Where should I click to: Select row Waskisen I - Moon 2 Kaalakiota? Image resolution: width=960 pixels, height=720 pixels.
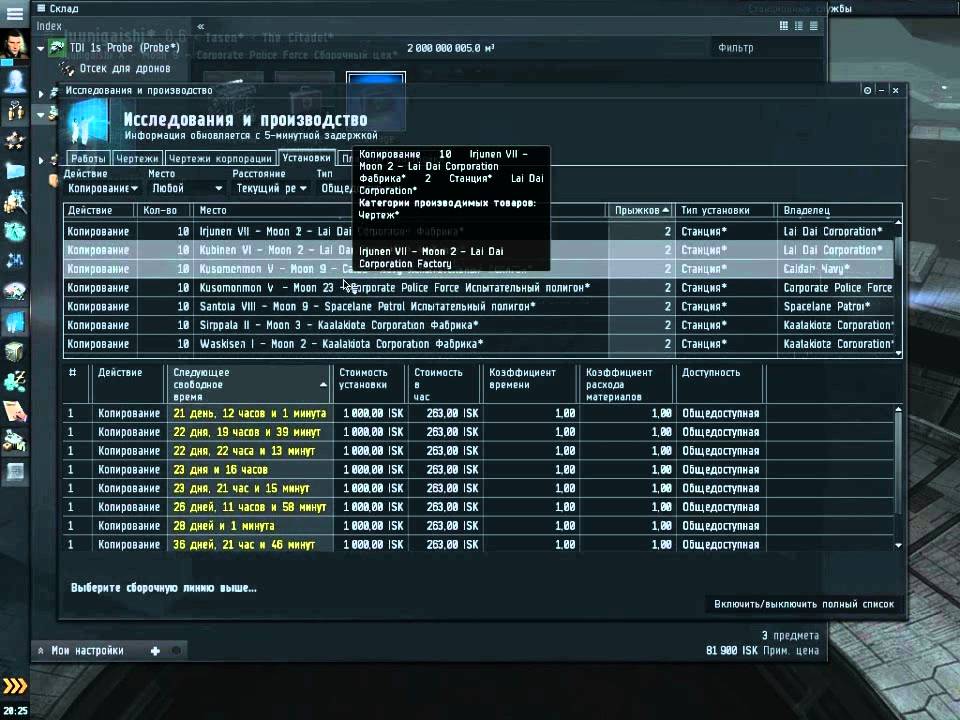(478, 344)
